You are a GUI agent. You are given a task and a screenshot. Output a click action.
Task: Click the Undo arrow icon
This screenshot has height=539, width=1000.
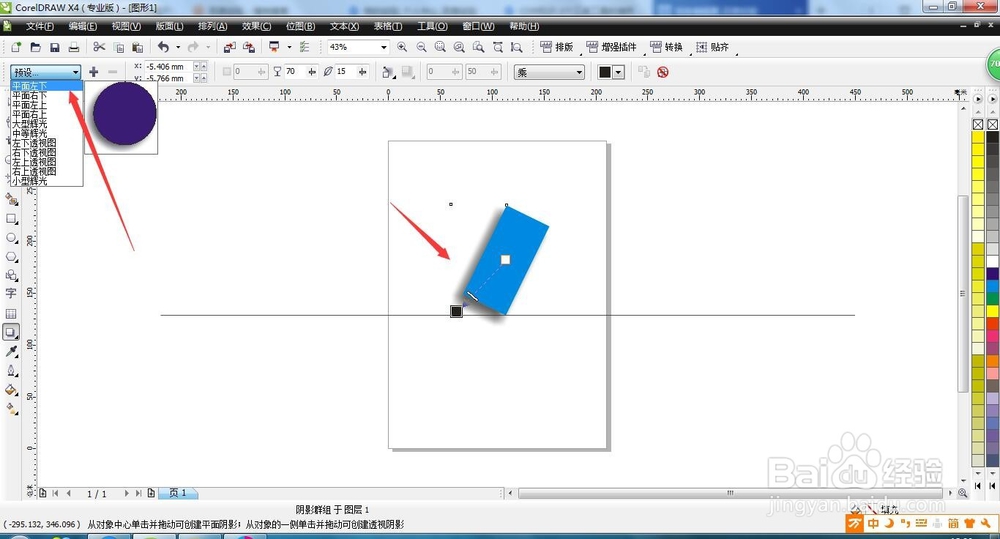point(164,47)
